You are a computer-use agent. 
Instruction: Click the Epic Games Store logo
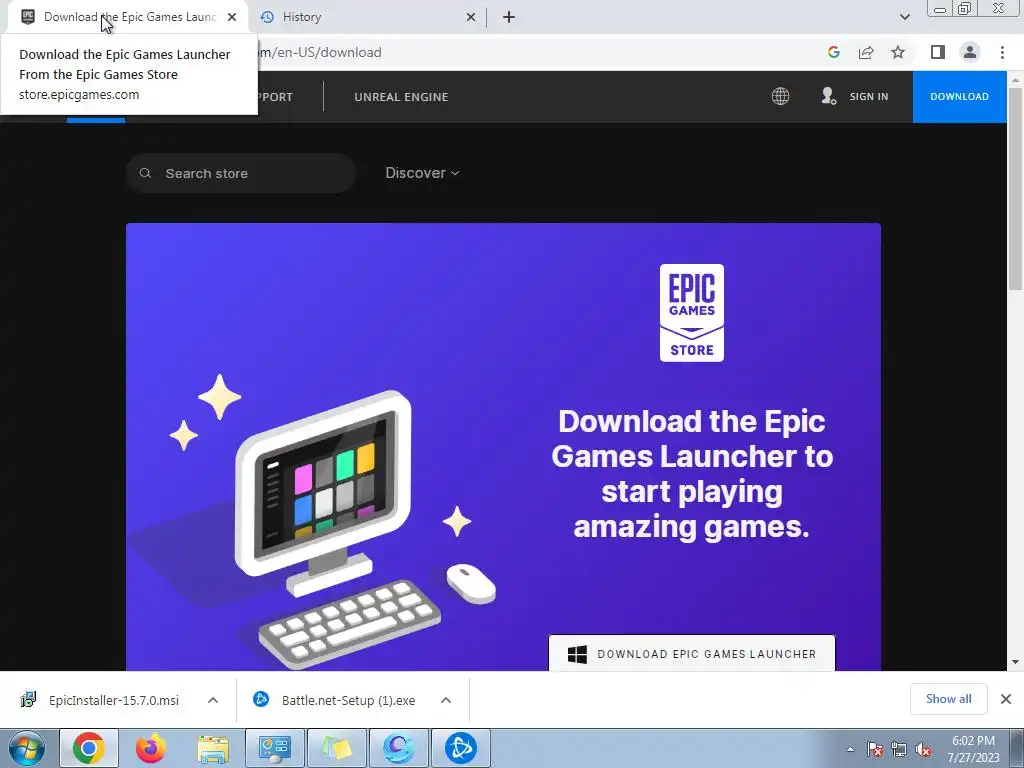[x=692, y=313]
